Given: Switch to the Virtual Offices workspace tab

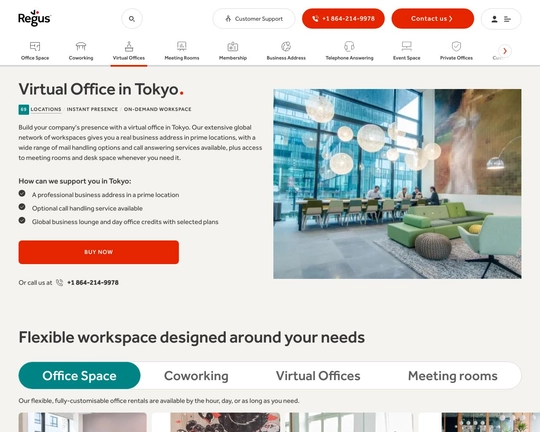Looking at the screenshot, I should pyautogui.click(x=318, y=376).
